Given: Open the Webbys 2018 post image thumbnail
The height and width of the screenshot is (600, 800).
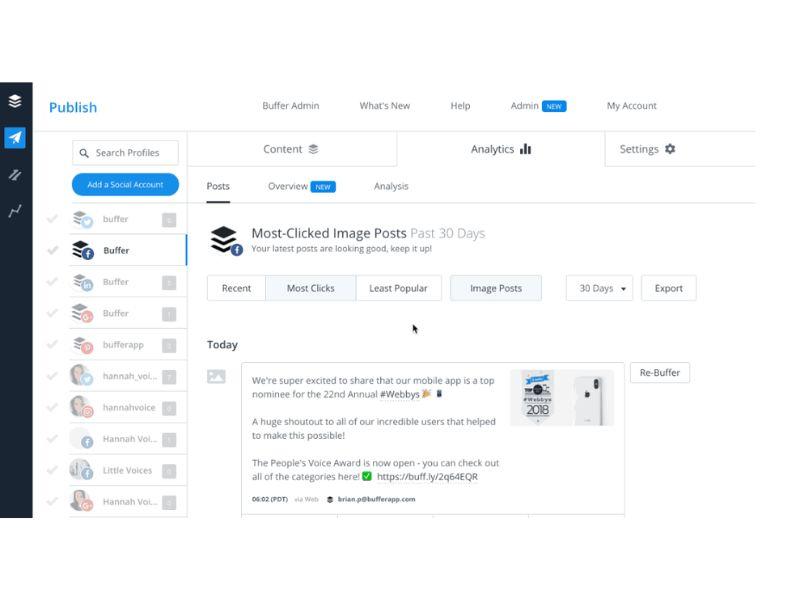Looking at the screenshot, I should point(562,398).
